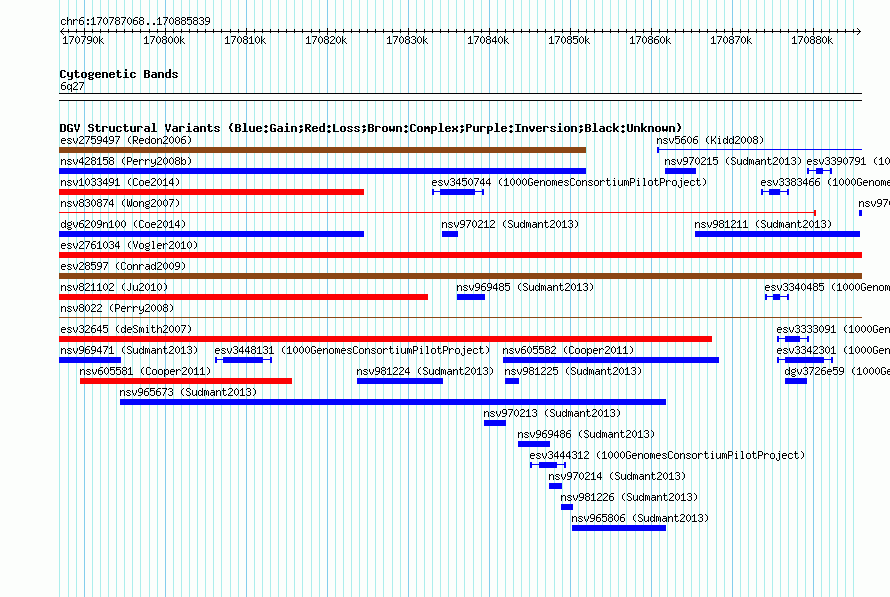Open nsv970214 (Sudmant2013) label
Viewport: 890px width, 597px height.
click(x=617, y=476)
